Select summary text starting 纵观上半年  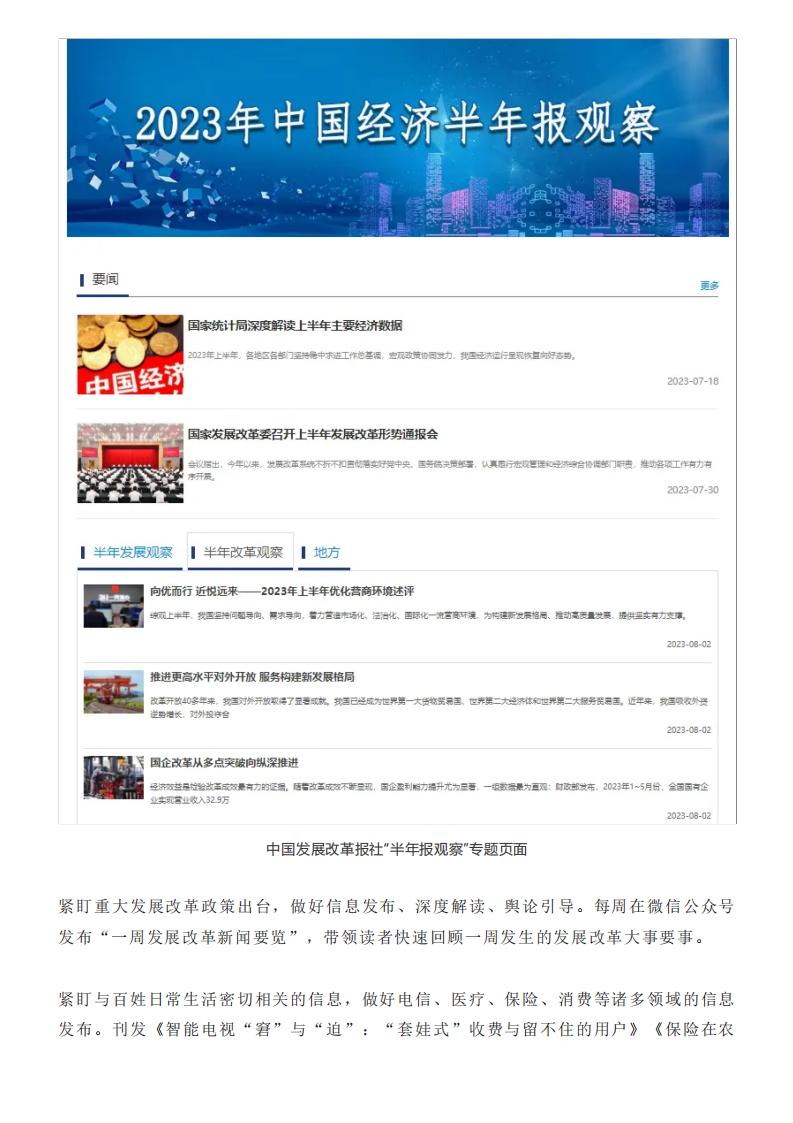[418, 615]
